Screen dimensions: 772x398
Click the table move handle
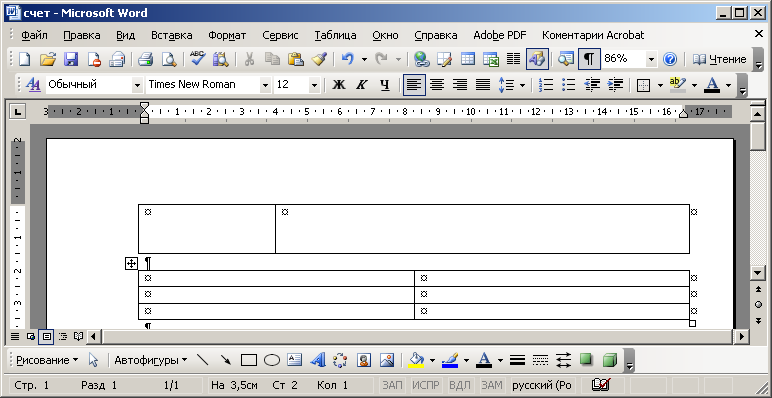tap(131, 264)
